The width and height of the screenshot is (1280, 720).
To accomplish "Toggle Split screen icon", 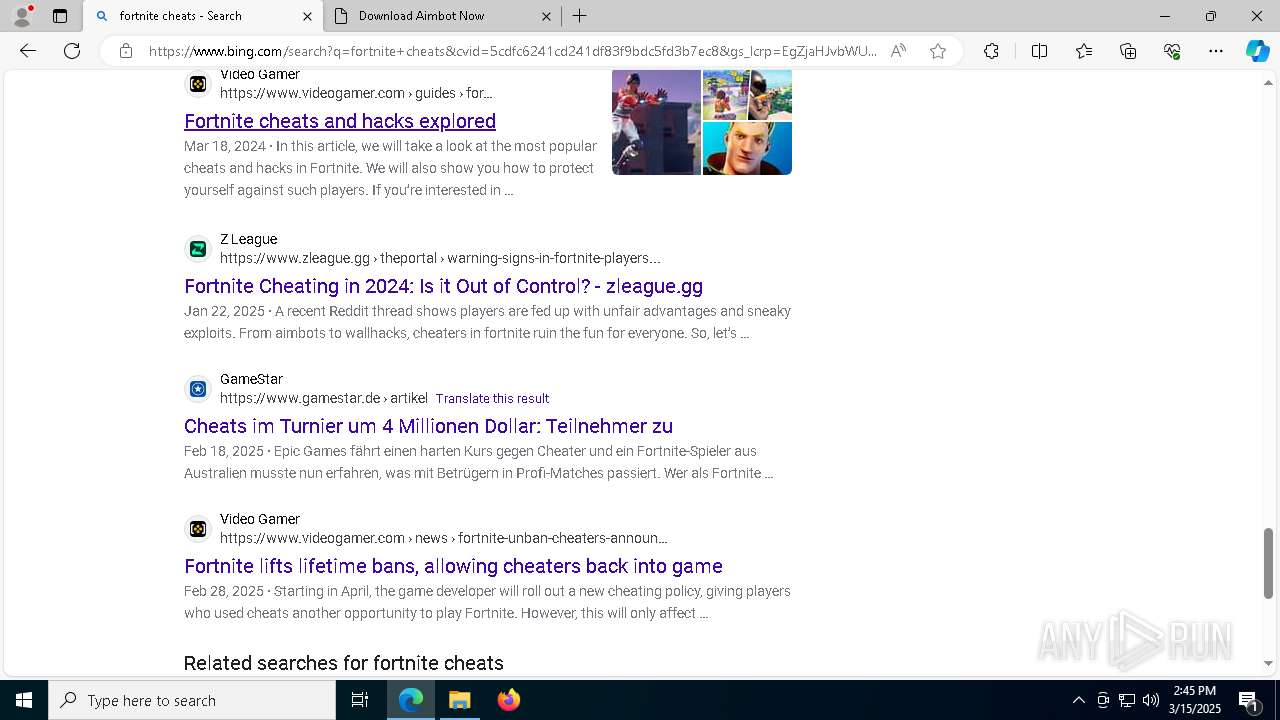I will click(1039, 51).
